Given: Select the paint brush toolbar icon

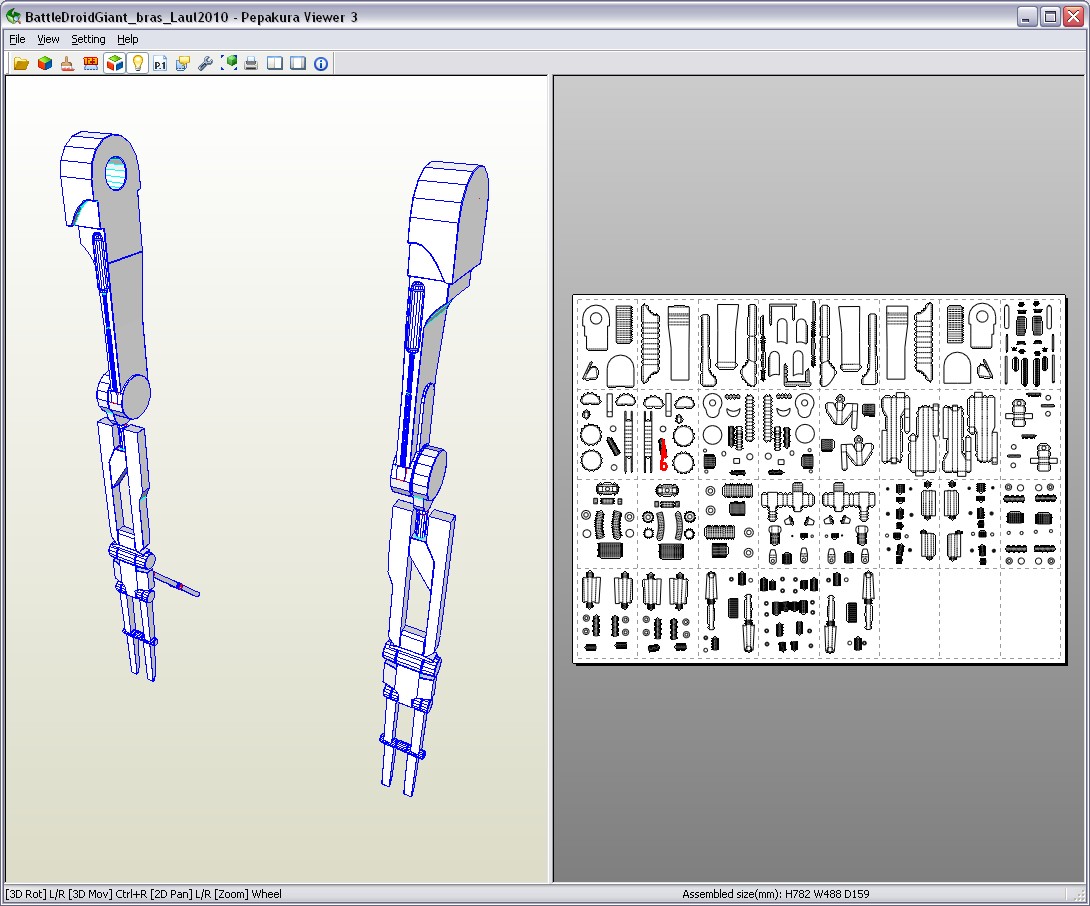Looking at the screenshot, I should pyautogui.click(x=67, y=63).
